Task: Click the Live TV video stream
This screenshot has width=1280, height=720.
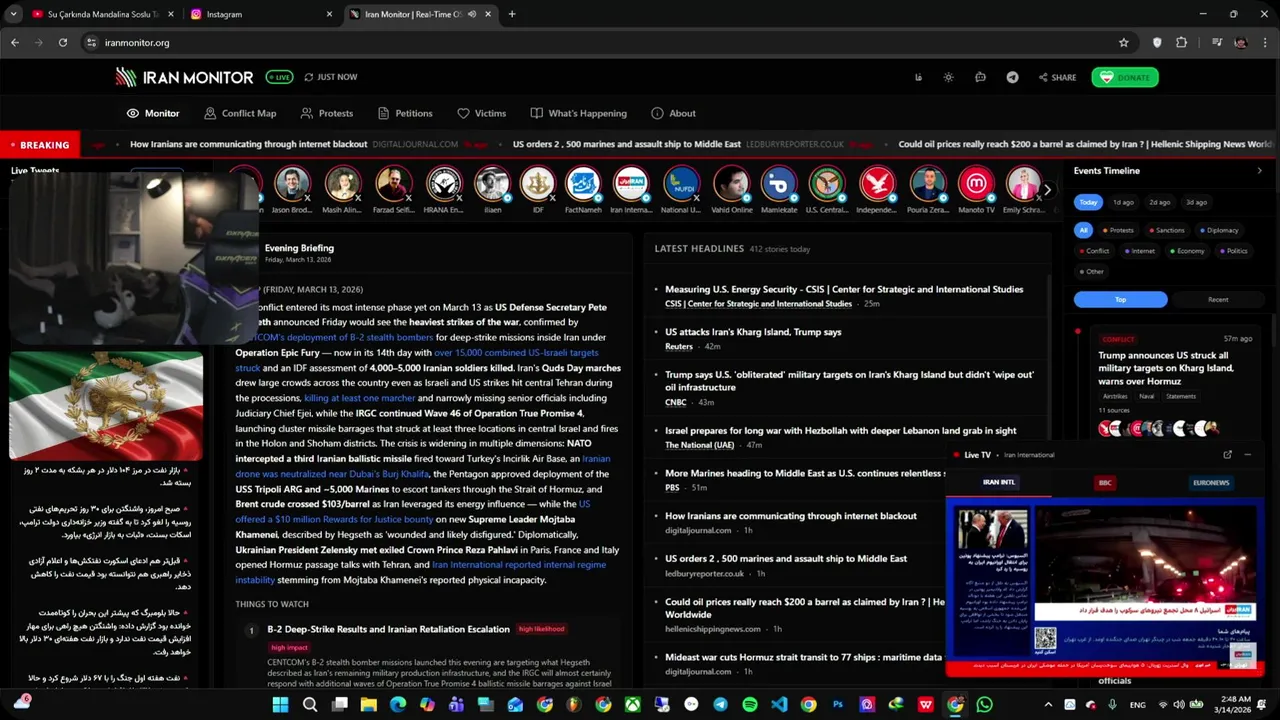Action: [x=1105, y=585]
